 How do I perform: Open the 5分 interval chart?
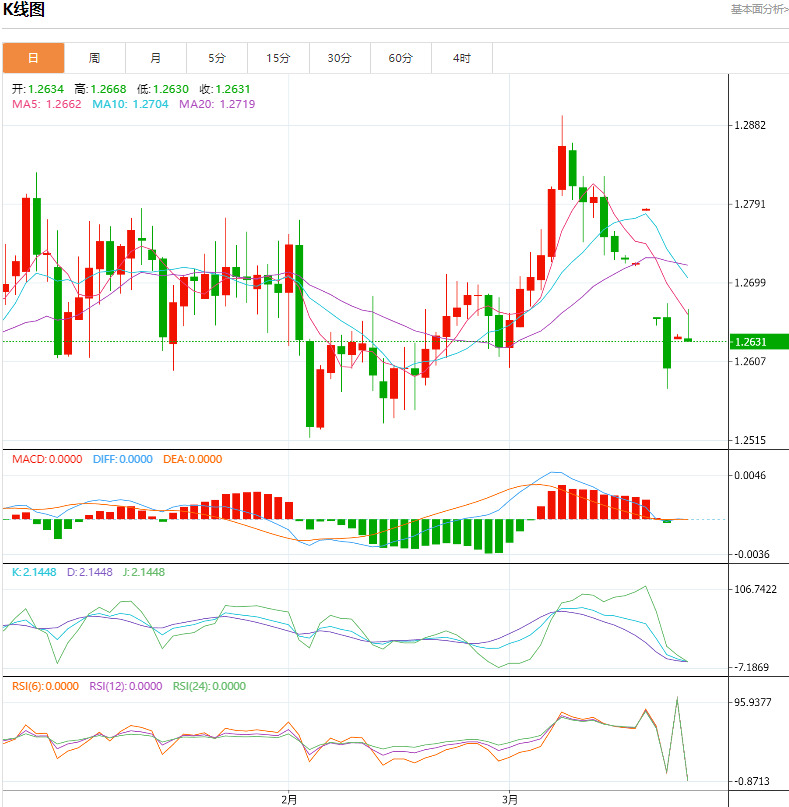[x=217, y=58]
